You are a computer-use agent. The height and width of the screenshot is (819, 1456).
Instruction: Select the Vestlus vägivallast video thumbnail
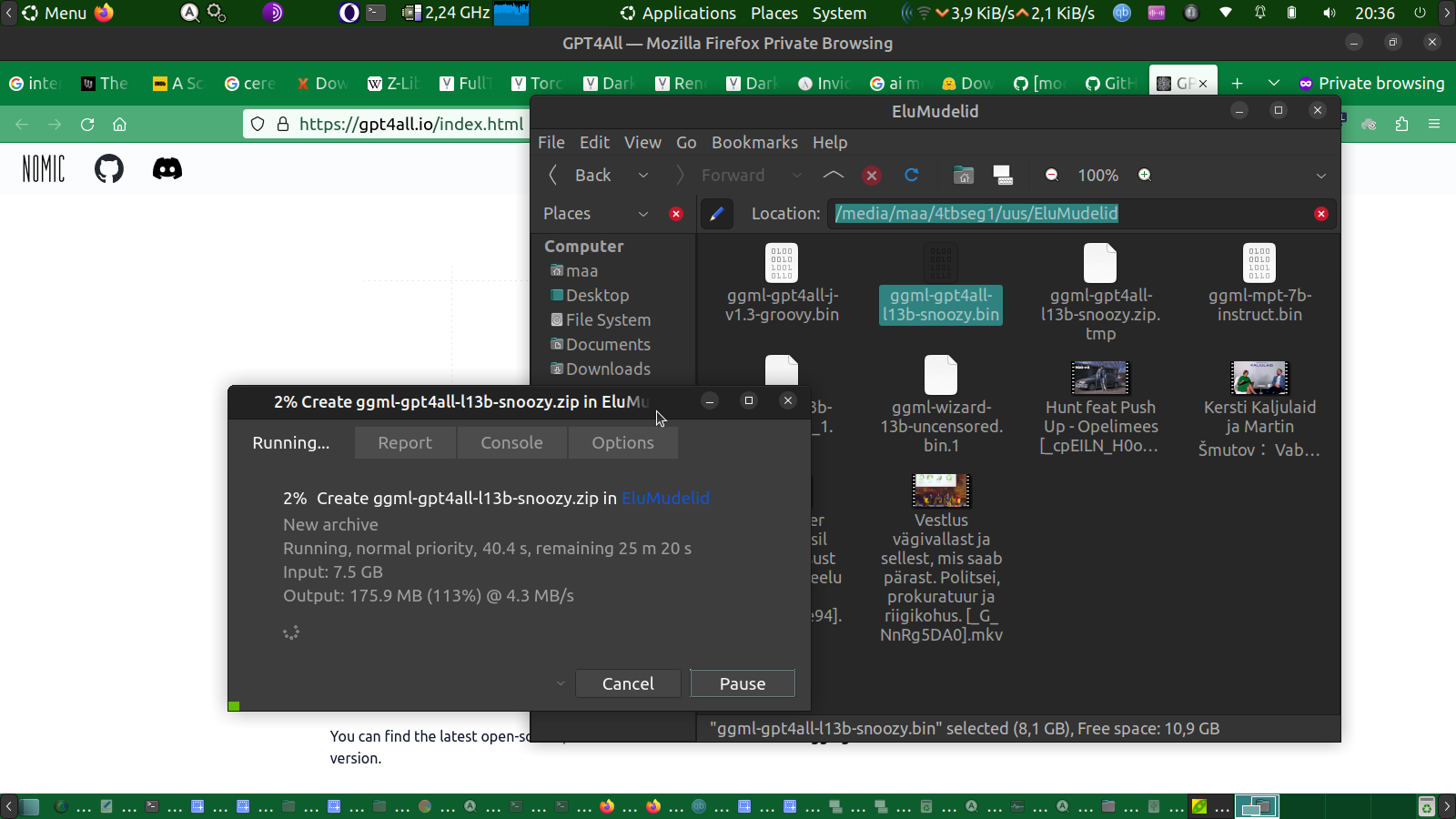point(941,490)
